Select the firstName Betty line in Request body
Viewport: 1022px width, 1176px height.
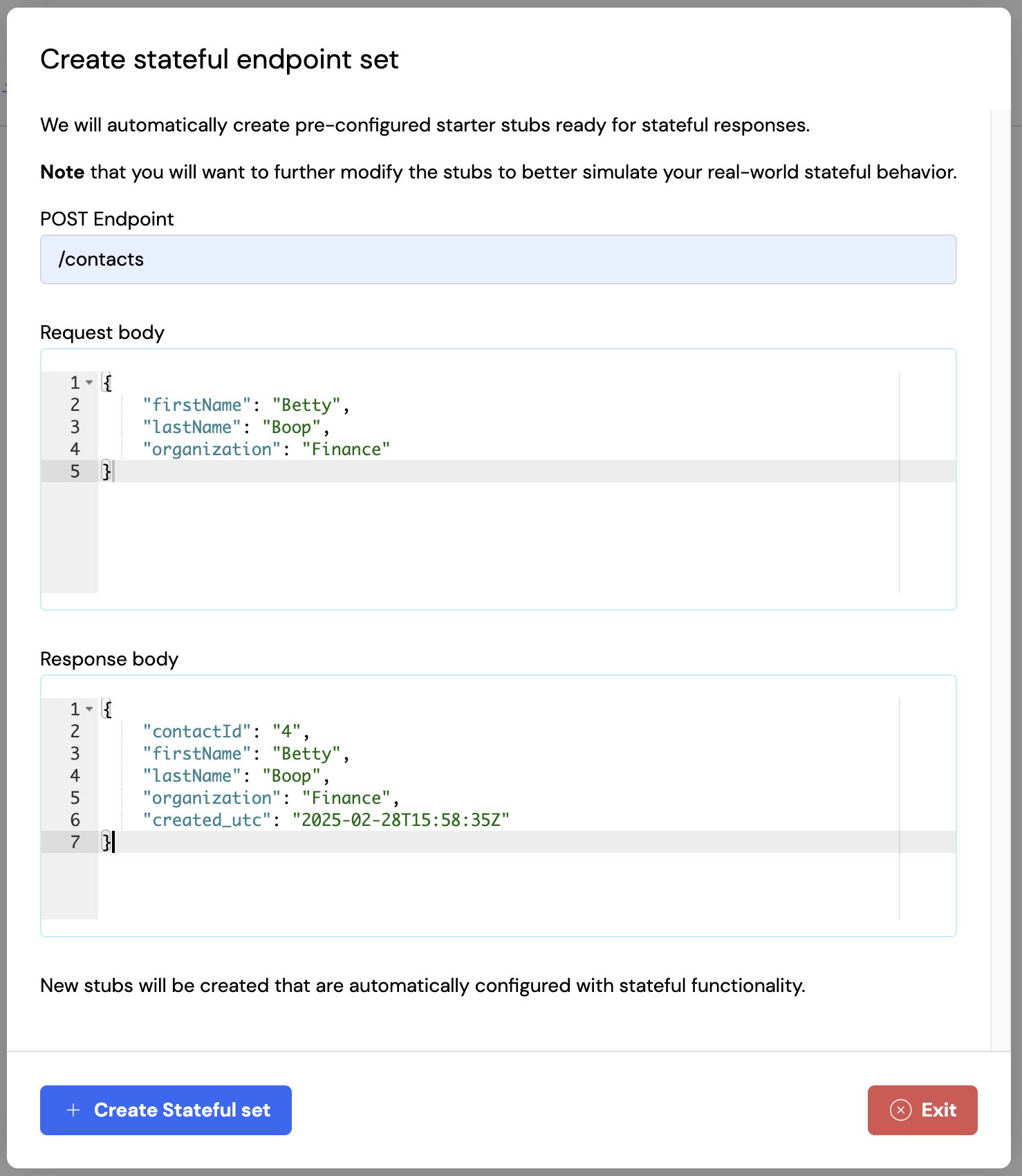click(x=245, y=405)
